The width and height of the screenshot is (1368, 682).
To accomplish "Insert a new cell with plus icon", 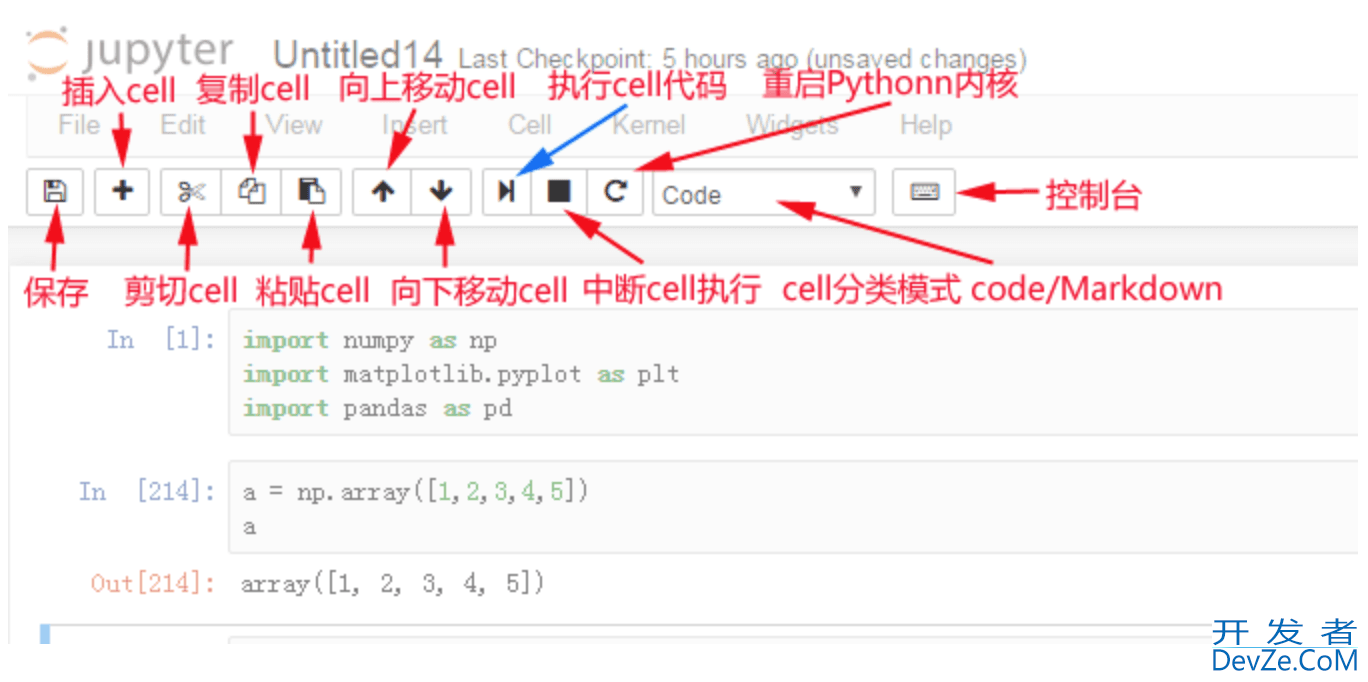I will [122, 191].
